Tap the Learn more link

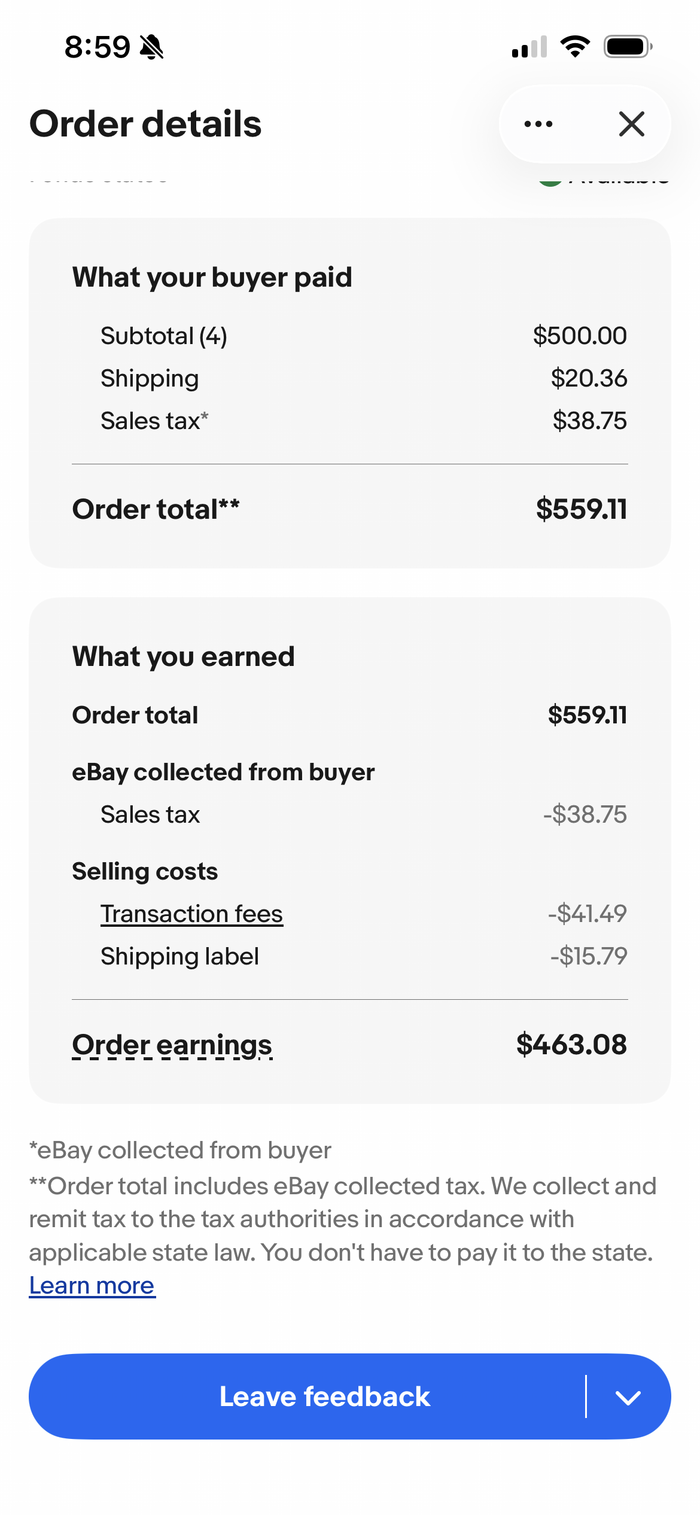click(92, 1285)
